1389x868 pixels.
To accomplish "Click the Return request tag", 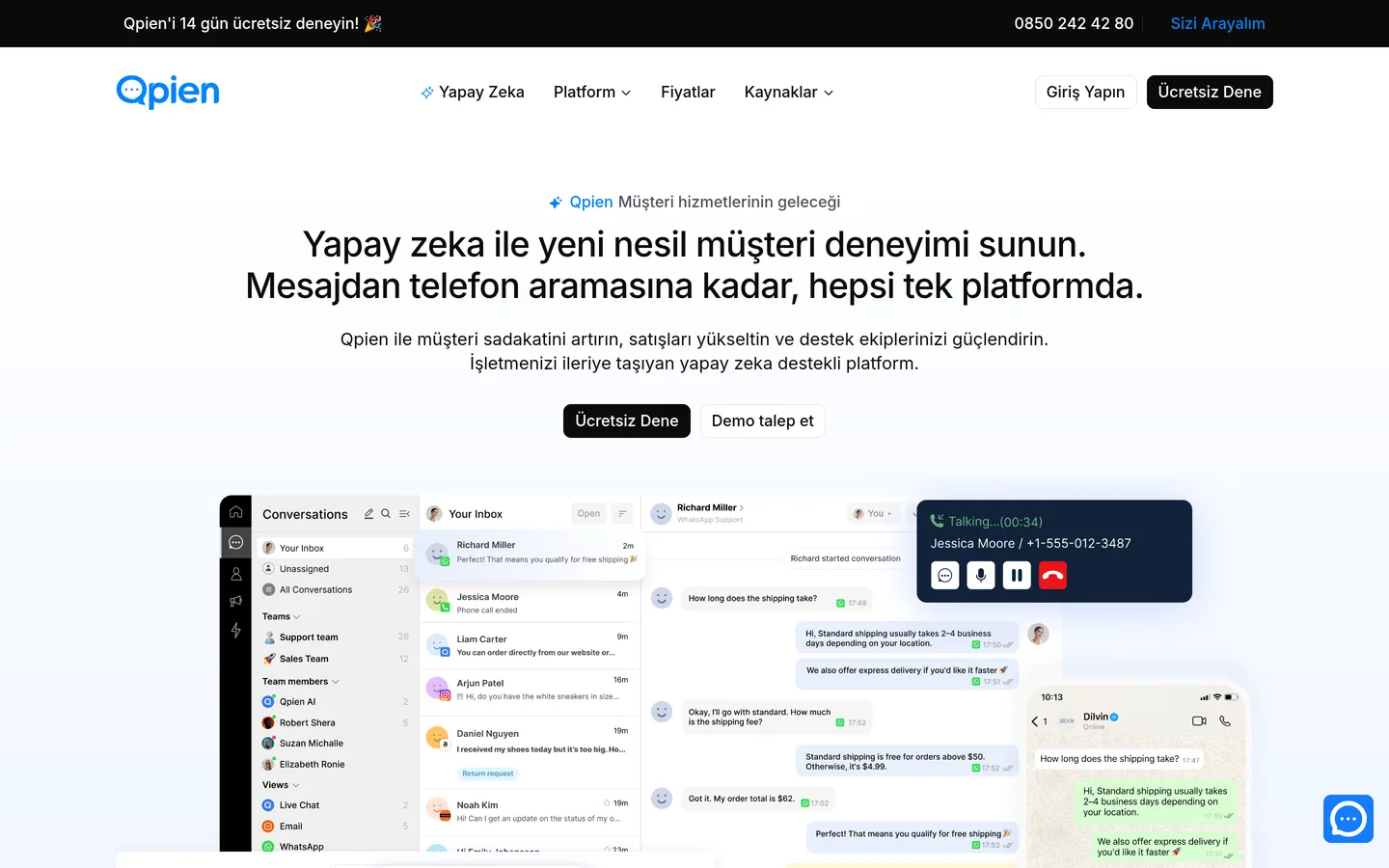I will point(487,773).
